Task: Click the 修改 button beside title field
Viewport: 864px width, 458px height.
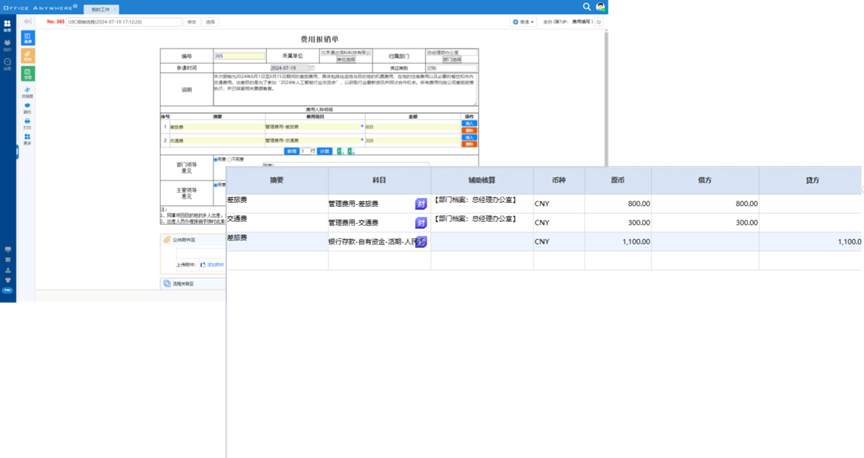Action: point(191,21)
